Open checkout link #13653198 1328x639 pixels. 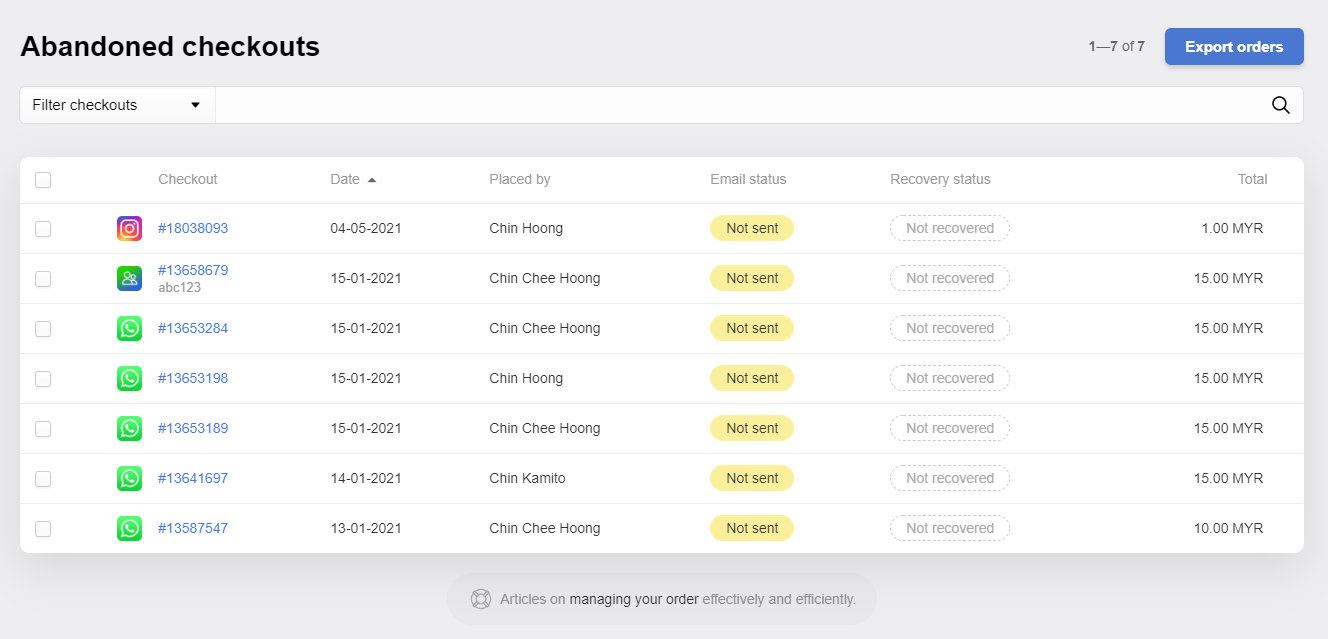(x=193, y=378)
